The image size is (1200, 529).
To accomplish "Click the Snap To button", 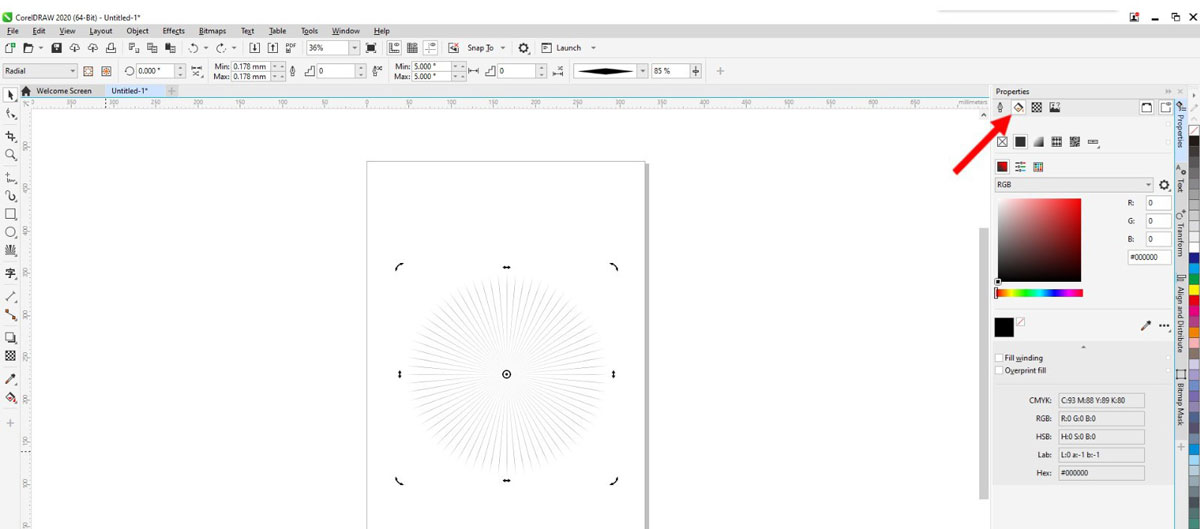I will click(x=481, y=48).
